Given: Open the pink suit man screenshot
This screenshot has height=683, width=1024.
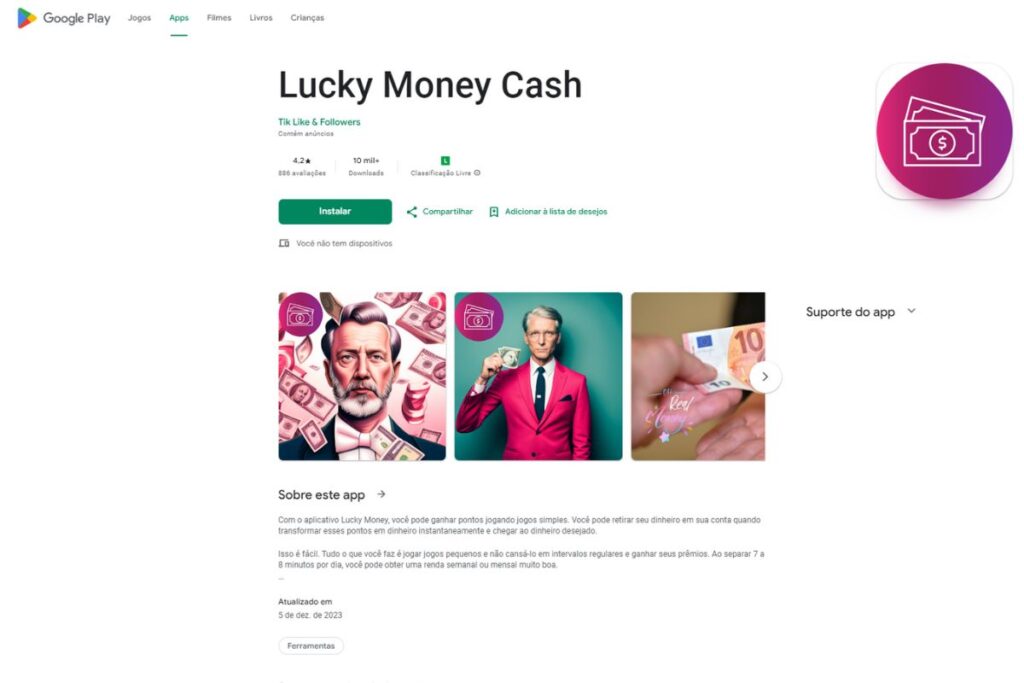Looking at the screenshot, I should click(x=538, y=376).
